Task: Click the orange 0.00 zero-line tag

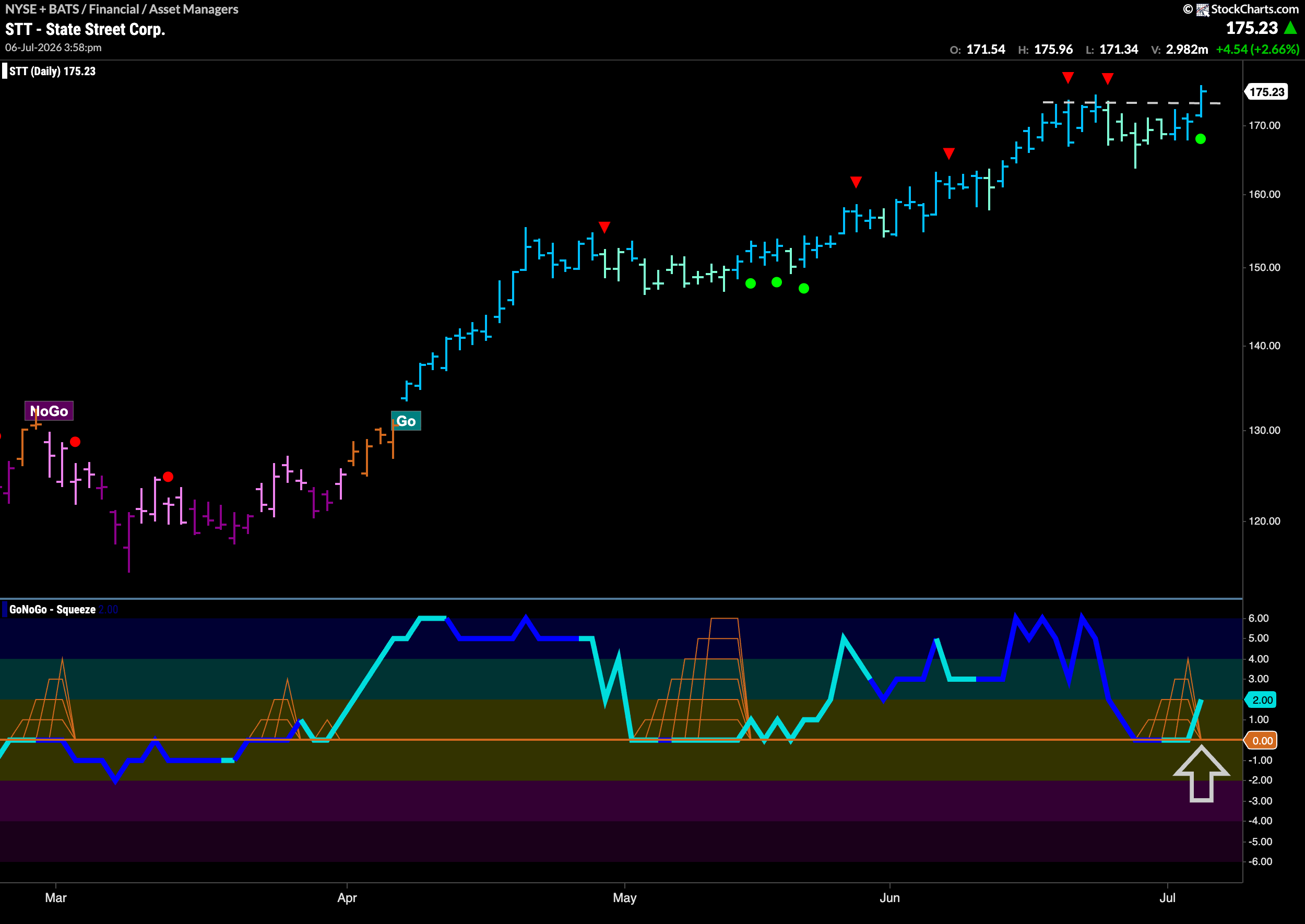Action: [1262, 740]
